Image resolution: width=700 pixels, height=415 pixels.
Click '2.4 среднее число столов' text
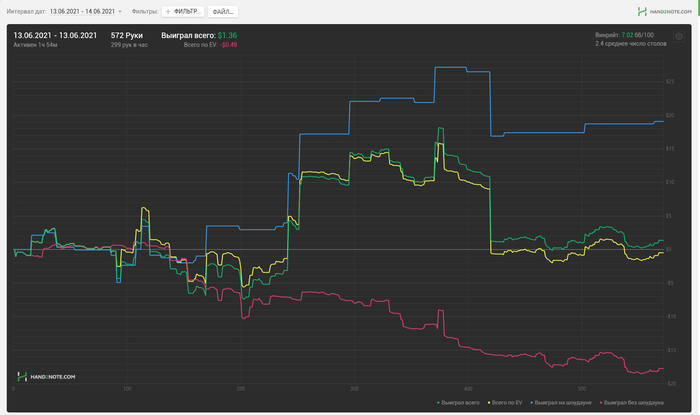[630, 44]
